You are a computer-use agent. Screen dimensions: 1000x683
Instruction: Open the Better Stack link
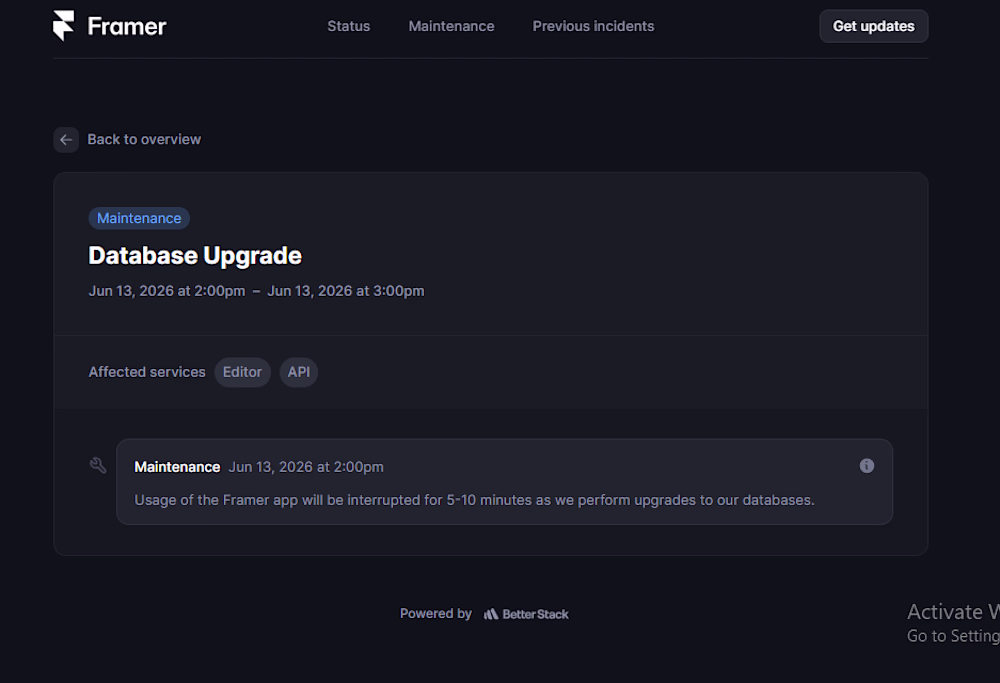(x=526, y=614)
